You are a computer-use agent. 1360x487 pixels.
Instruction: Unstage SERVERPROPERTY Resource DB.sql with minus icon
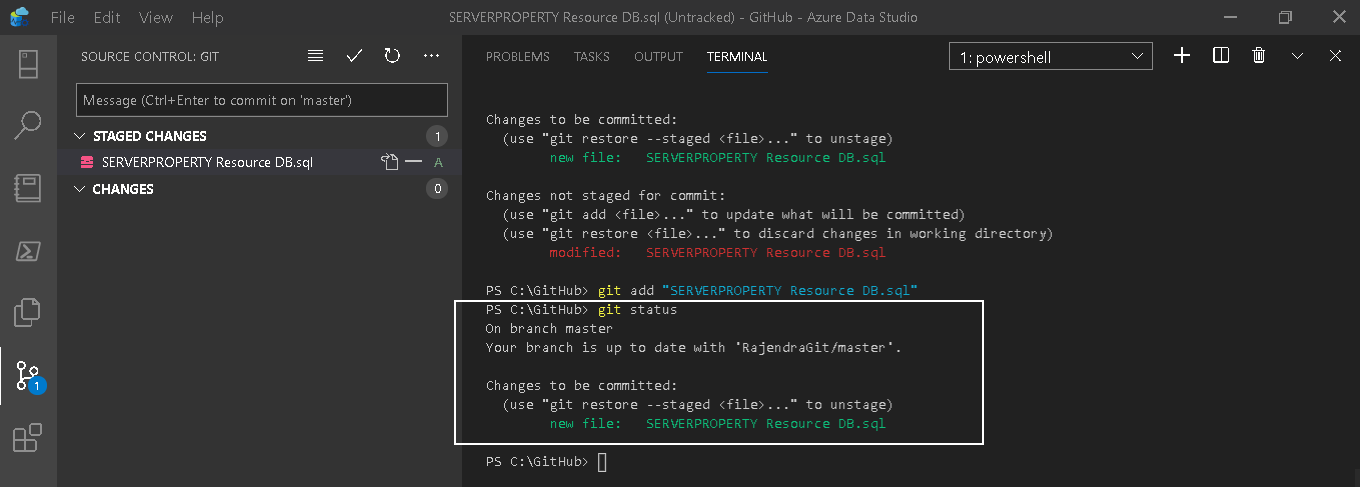click(x=413, y=162)
